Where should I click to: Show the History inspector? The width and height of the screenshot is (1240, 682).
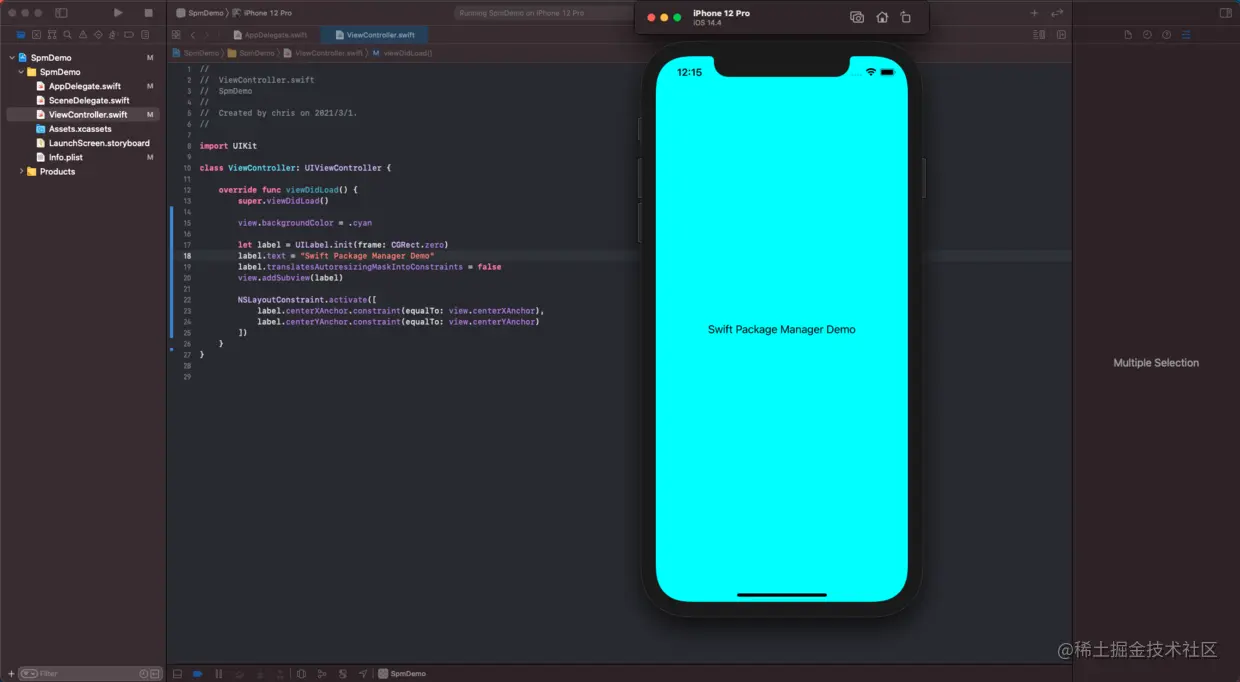pos(1147,34)
